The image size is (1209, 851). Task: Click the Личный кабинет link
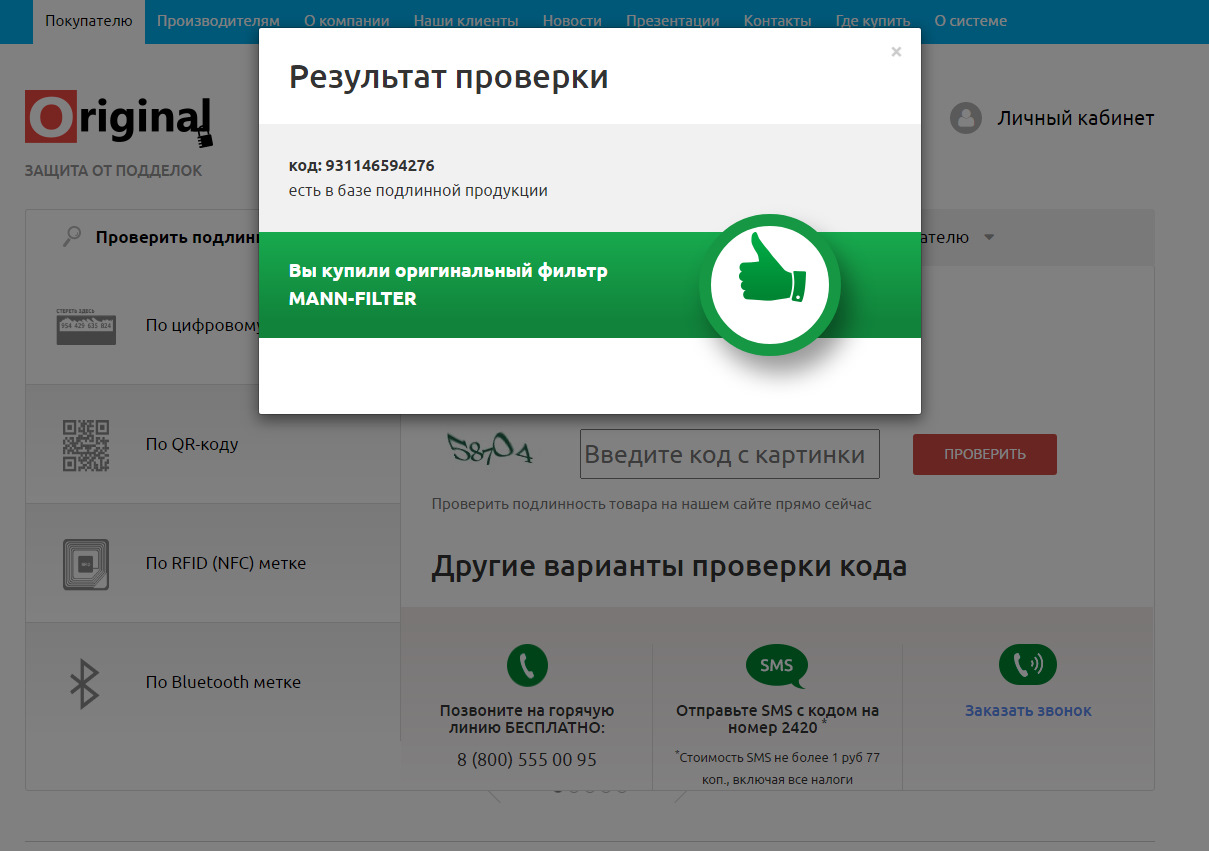tap(1076, 118)
